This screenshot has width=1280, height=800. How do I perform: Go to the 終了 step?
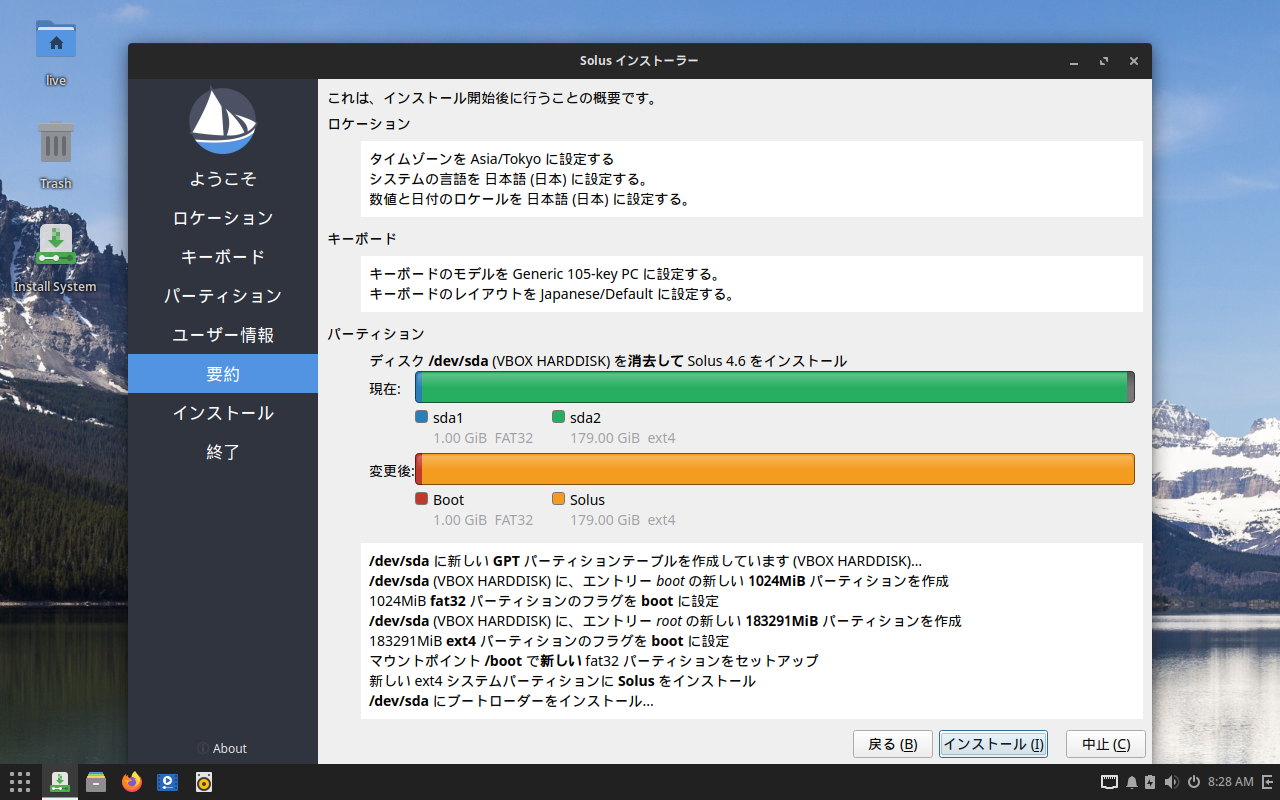pos(223,452)
